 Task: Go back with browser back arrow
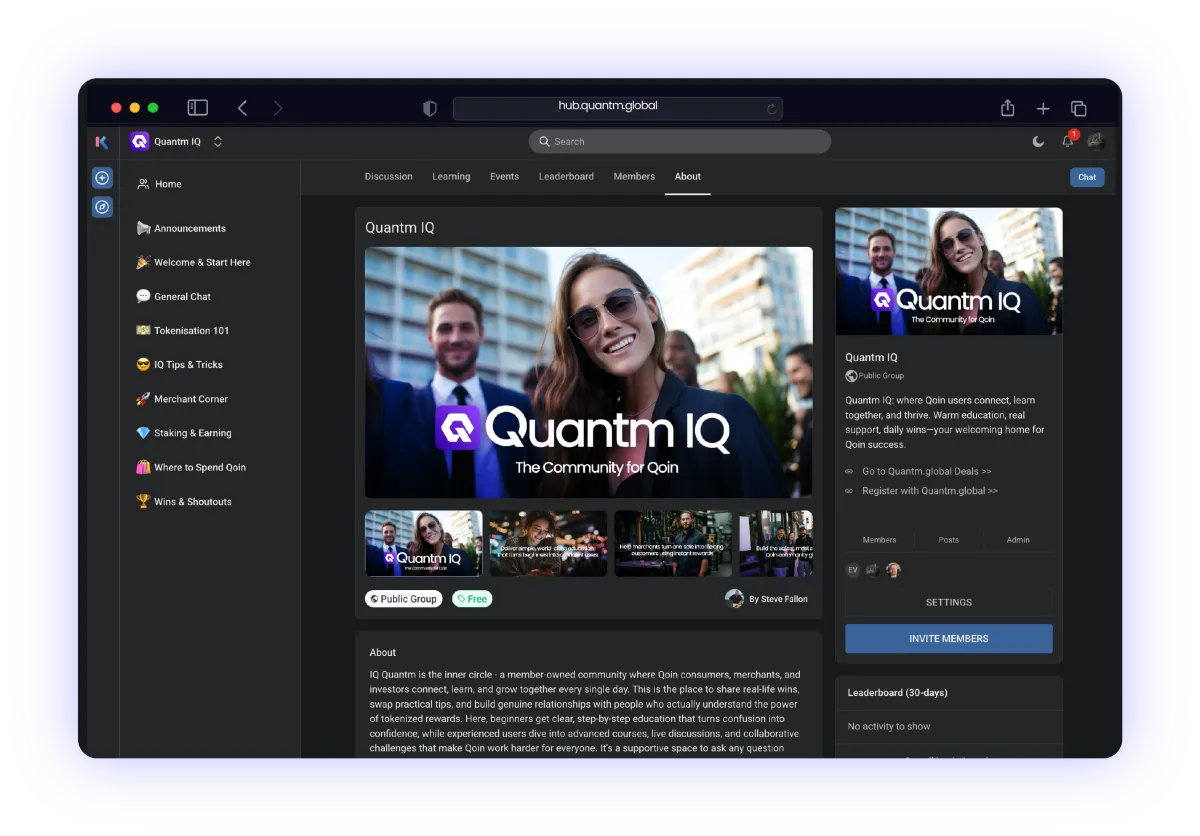pyautogui.click(x=242, y=108)
